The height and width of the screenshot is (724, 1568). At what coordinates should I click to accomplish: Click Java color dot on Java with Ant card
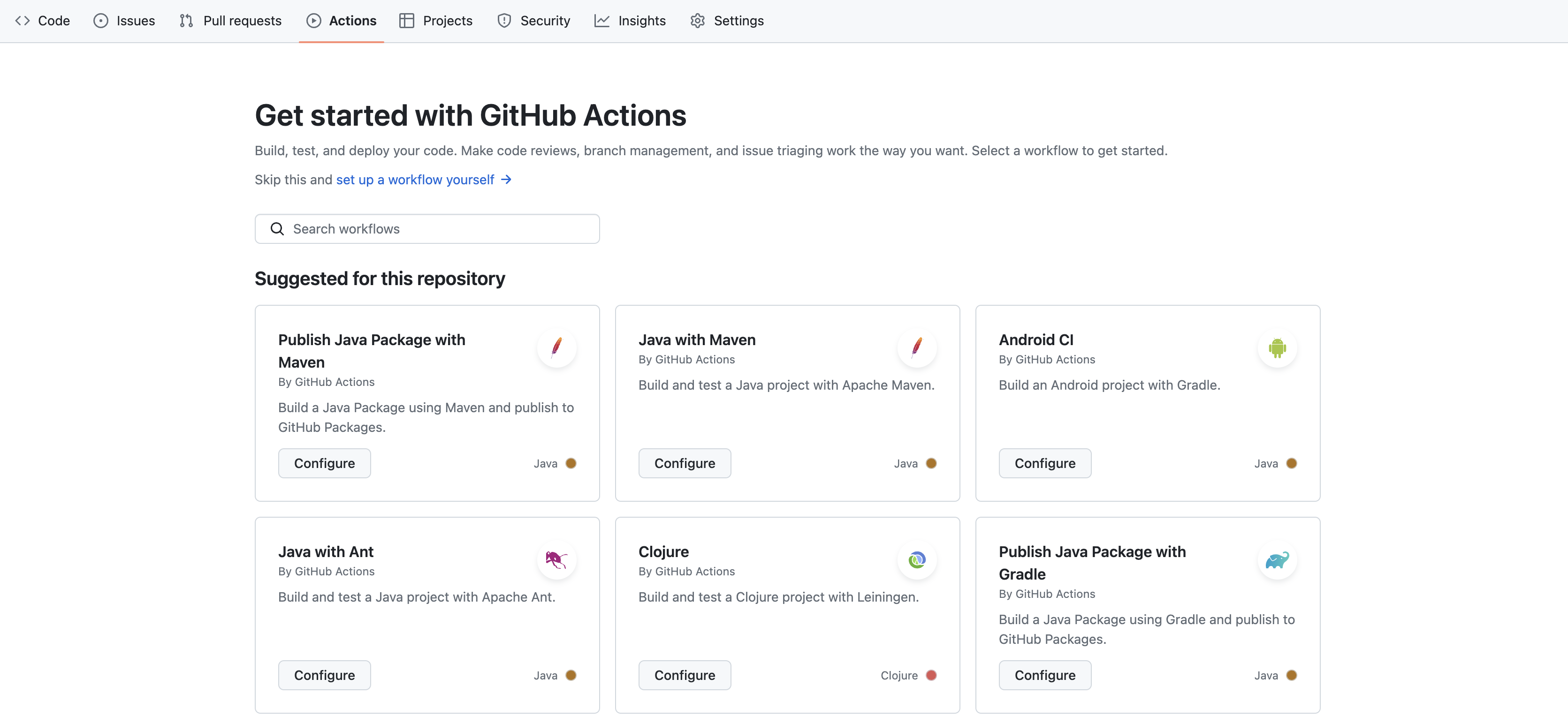coord(571,675)
